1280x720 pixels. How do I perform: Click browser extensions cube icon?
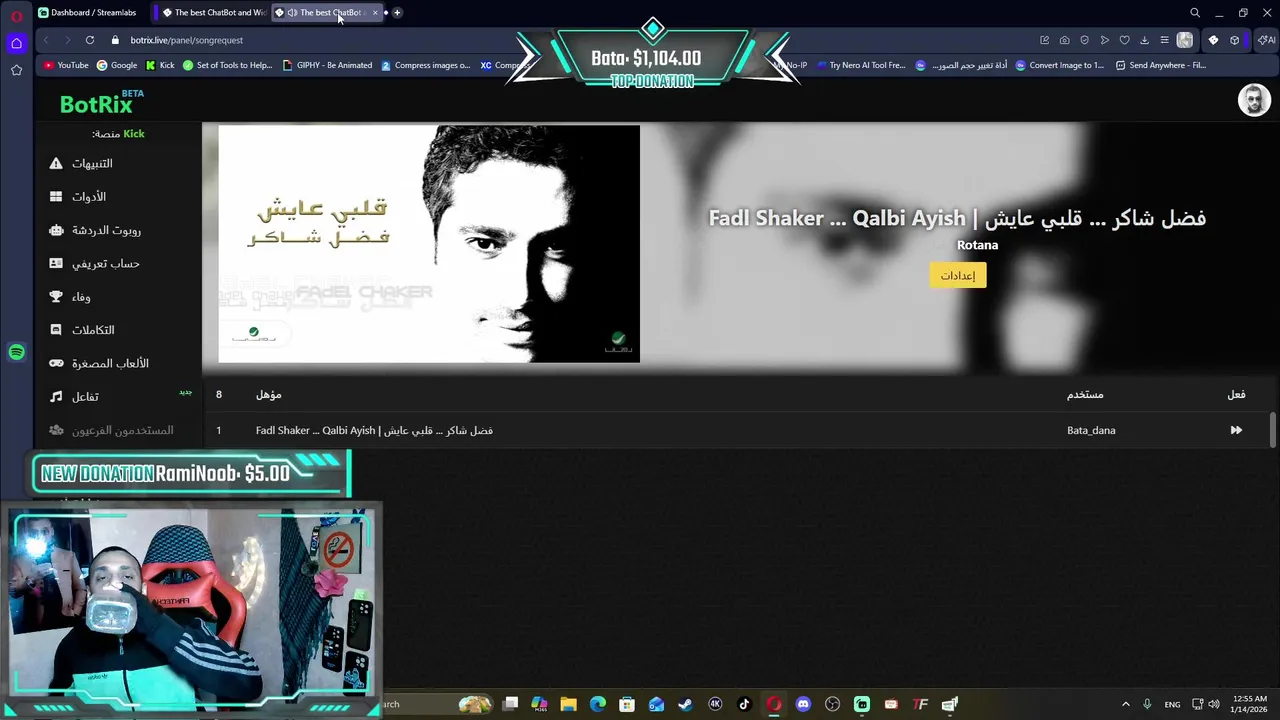pyautogui.click(x=1235, y=40)
